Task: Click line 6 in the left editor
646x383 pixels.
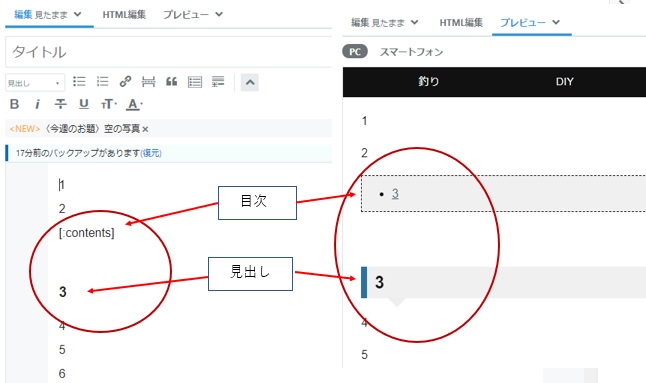Action: (x=62, y=374)
